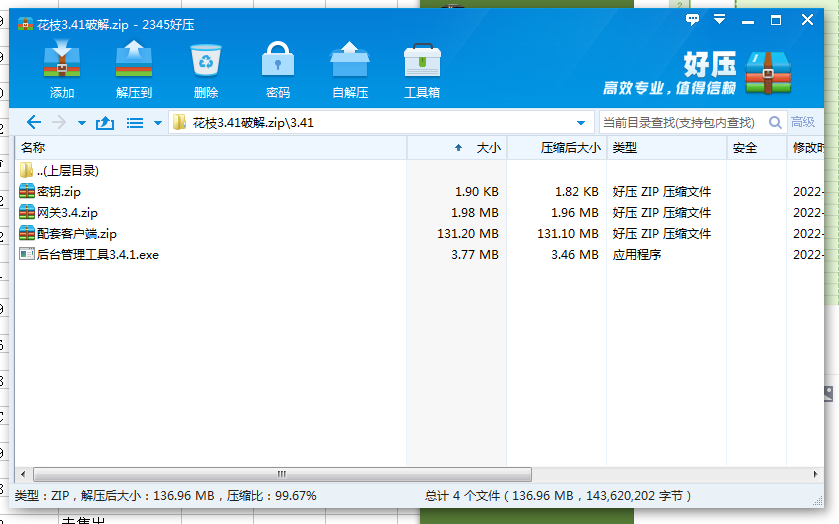Click the archive icon of 密钥.zip
The image size is (839, 524).
tap(27, 191)
